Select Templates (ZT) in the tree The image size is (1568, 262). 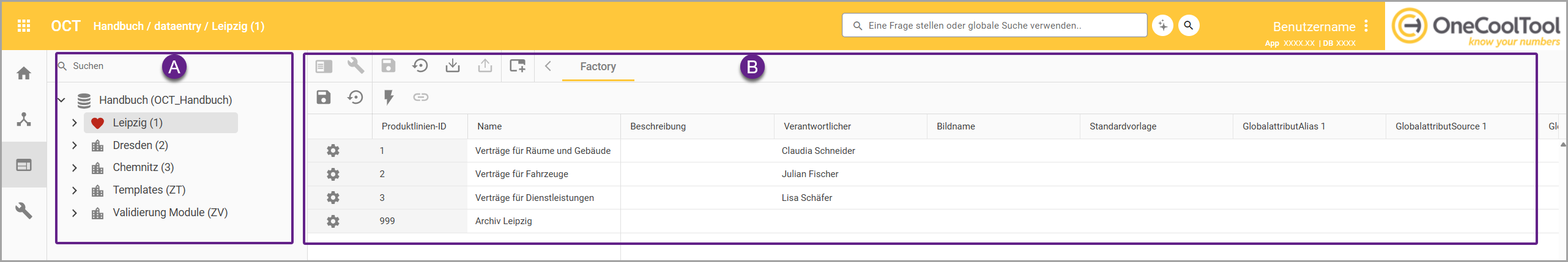pyautogui.click(x=149, y=190)
